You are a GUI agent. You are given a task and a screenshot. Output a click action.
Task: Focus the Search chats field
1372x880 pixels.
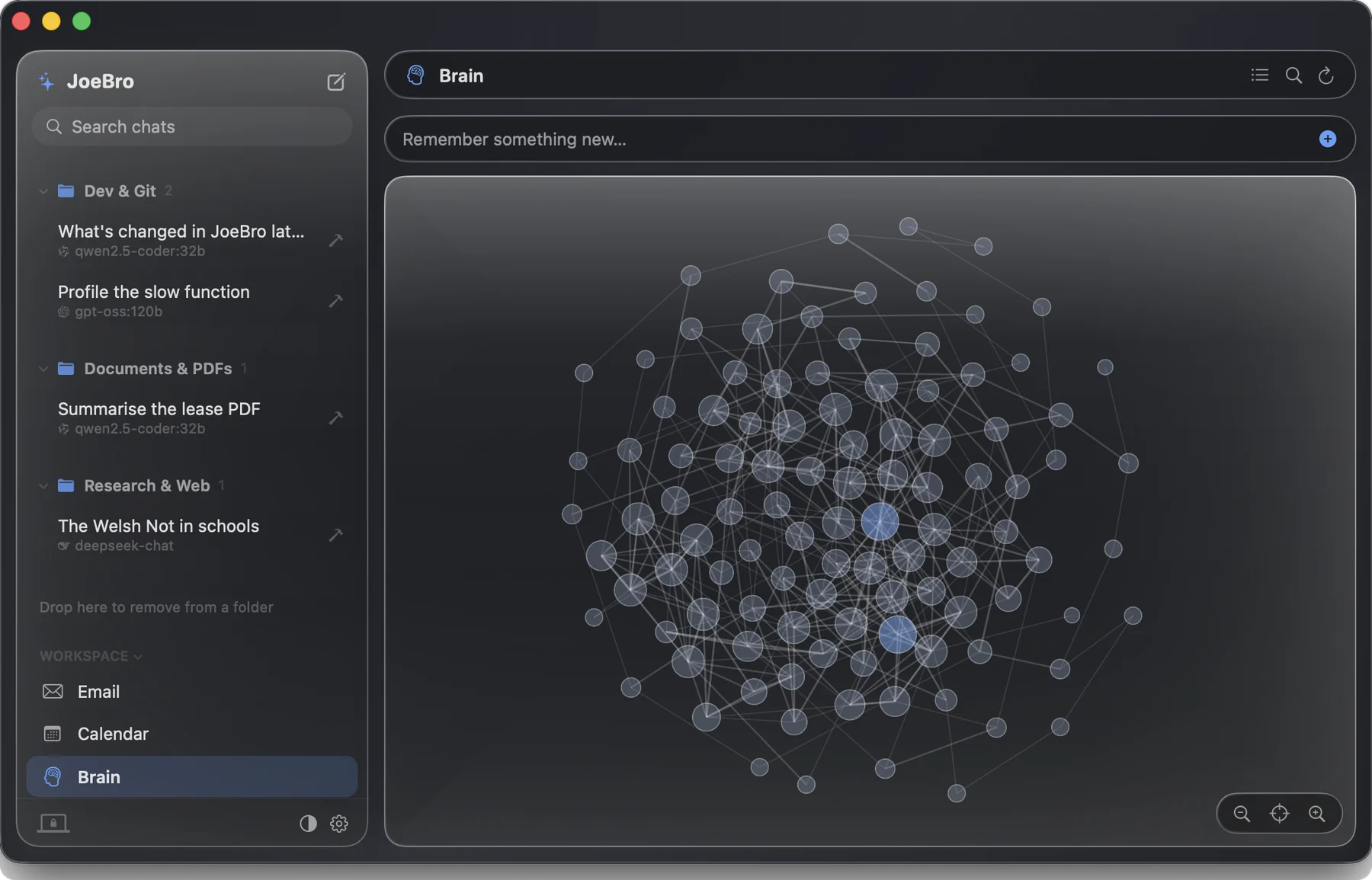192,126
